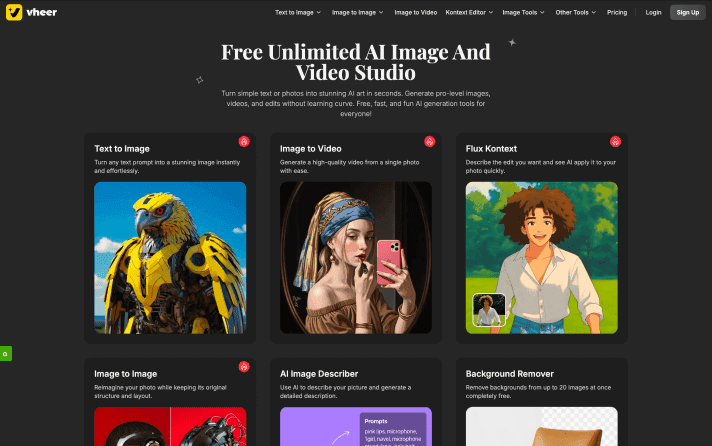Screen dimensions: 712x446
Task: Expand the Image Tools dropdown chevron
Action: pyautogui.click(x=542, y=13)
